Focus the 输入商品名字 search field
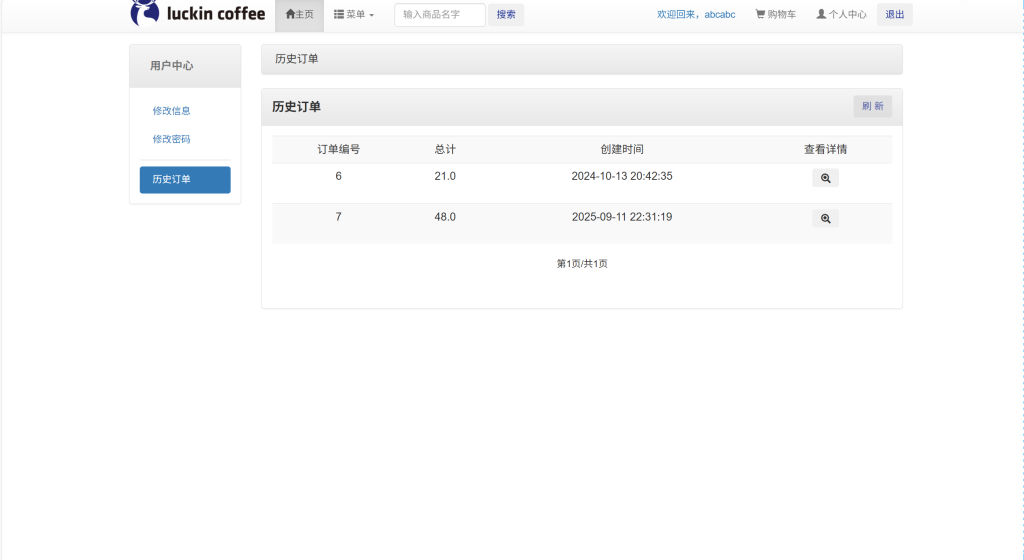 [440, 14]
